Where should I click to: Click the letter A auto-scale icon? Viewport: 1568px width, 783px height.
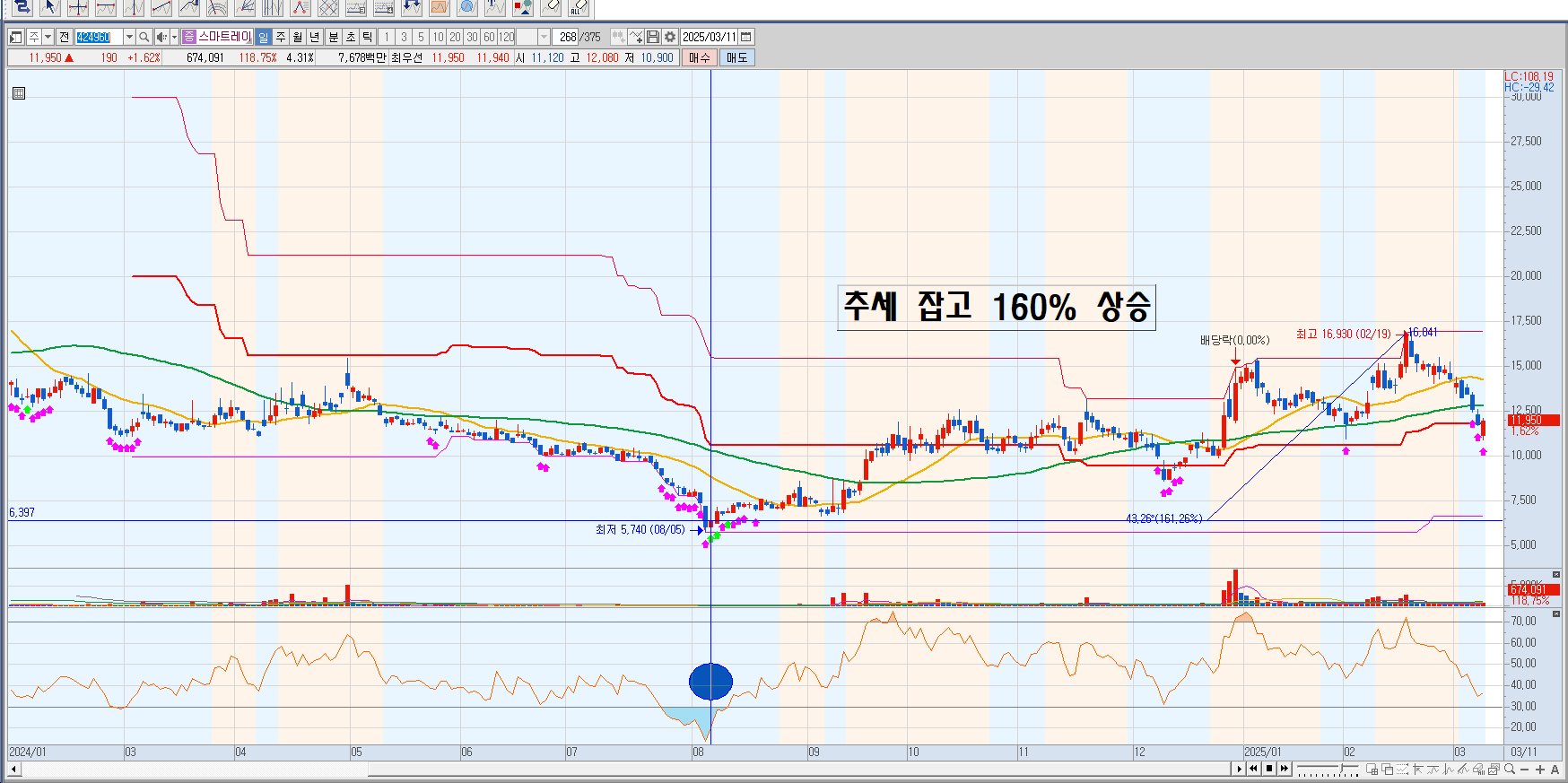[1555, 770]
